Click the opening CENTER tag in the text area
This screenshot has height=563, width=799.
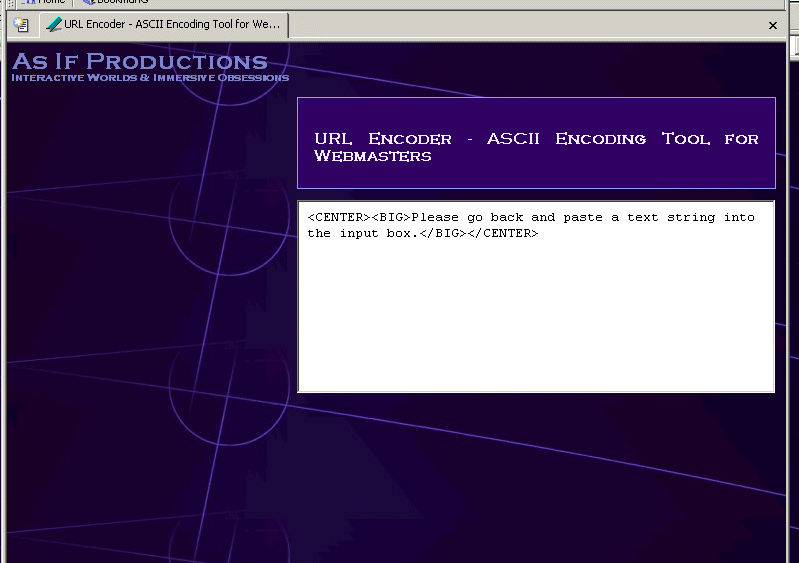(x=339, y=218)
